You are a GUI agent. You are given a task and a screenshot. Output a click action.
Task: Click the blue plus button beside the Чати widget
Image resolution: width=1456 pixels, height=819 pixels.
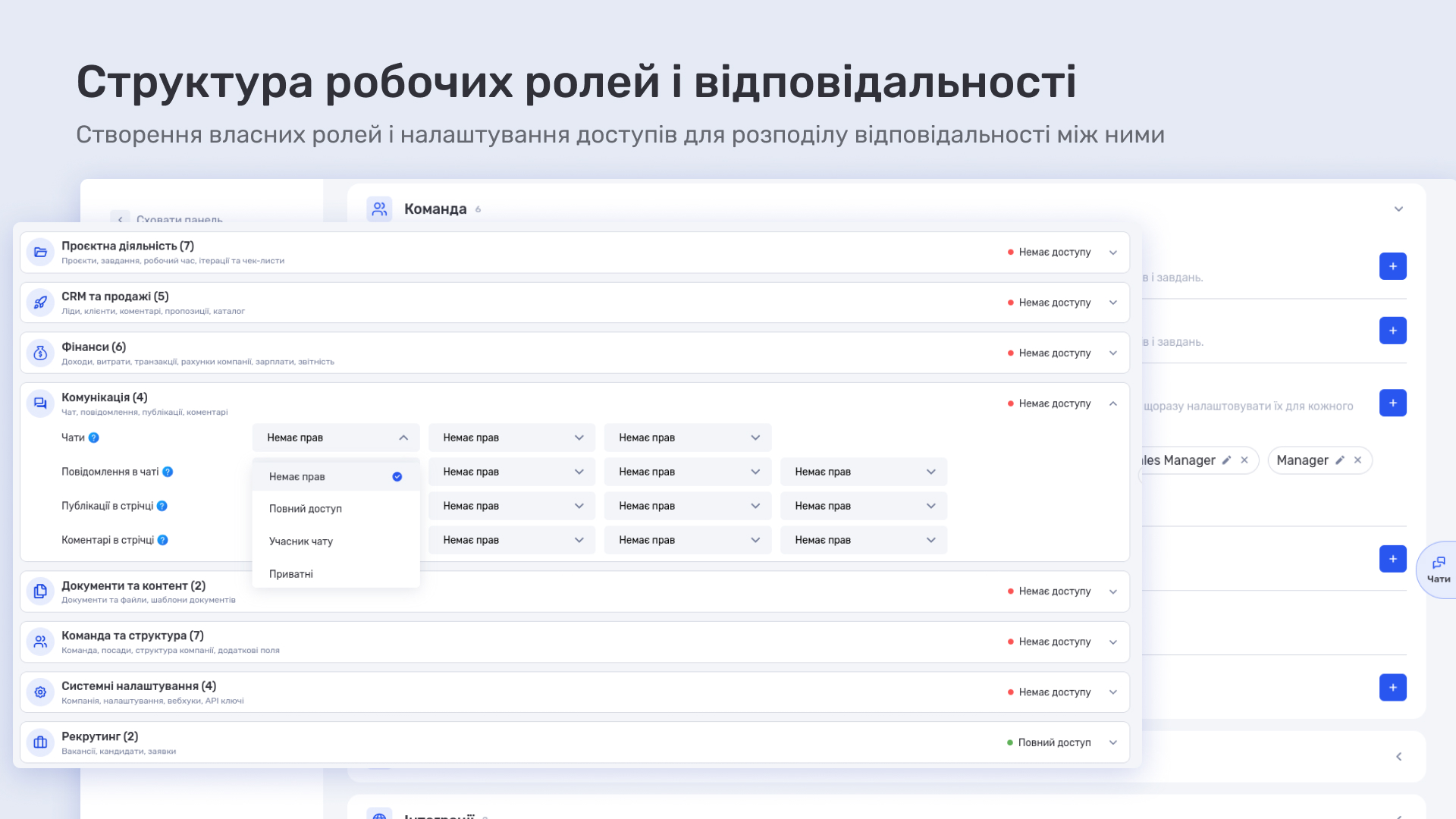[1392, 559]
